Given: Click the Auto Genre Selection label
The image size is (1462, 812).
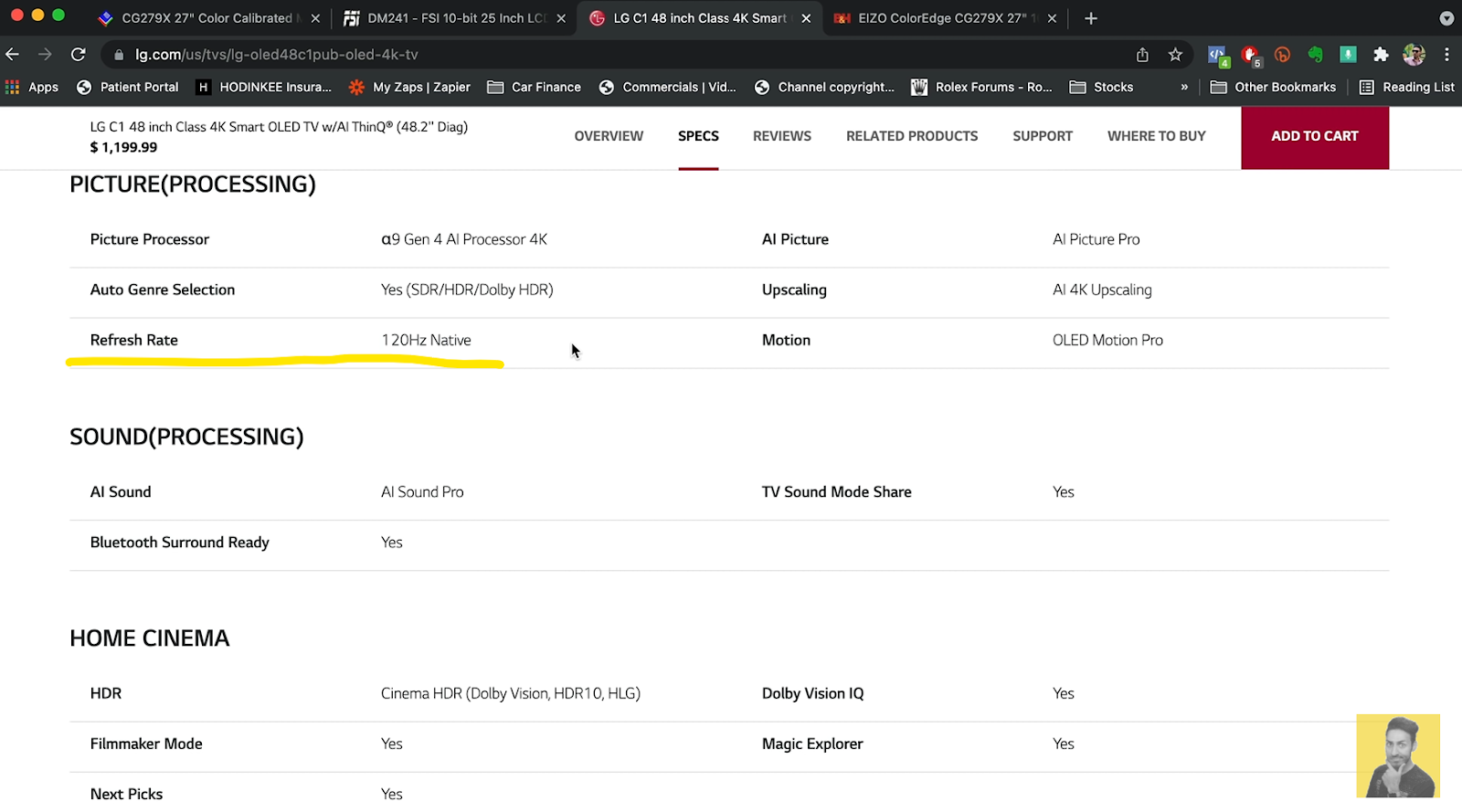Looking at the screenshot, I should click(x=163, y=290).
